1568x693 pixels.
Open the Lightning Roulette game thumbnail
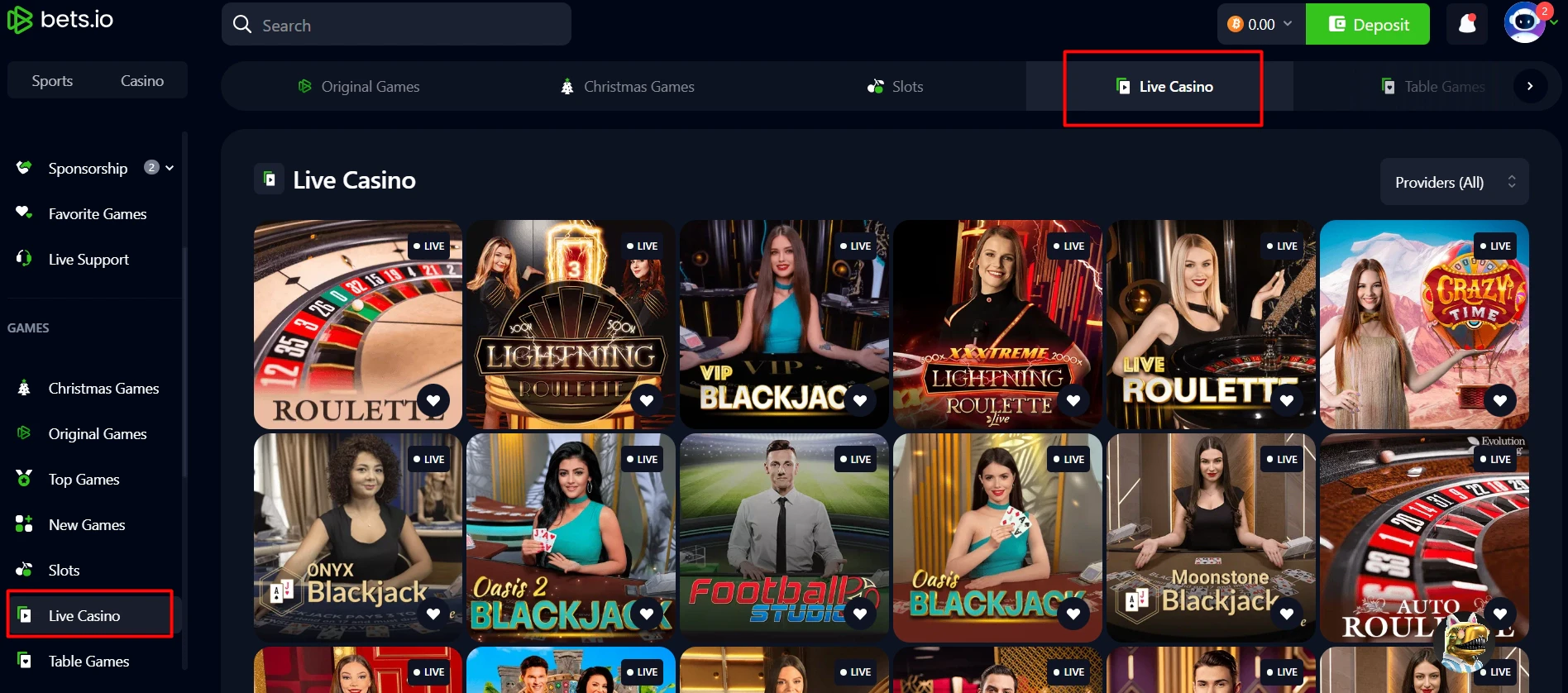click(571, 324)
